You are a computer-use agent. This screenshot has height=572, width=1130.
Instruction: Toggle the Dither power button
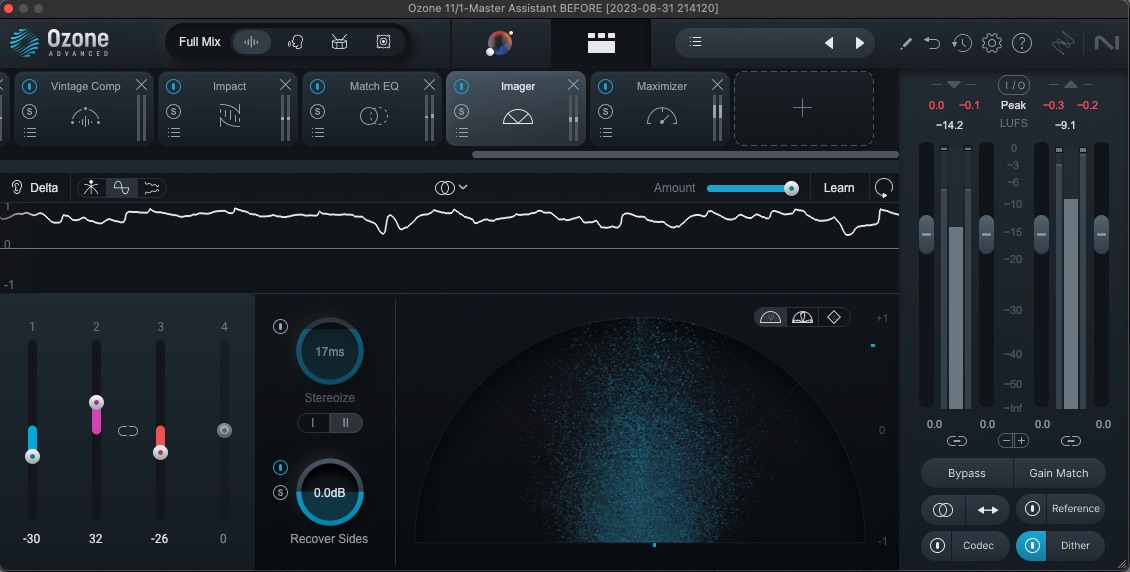click(1031, 545)
